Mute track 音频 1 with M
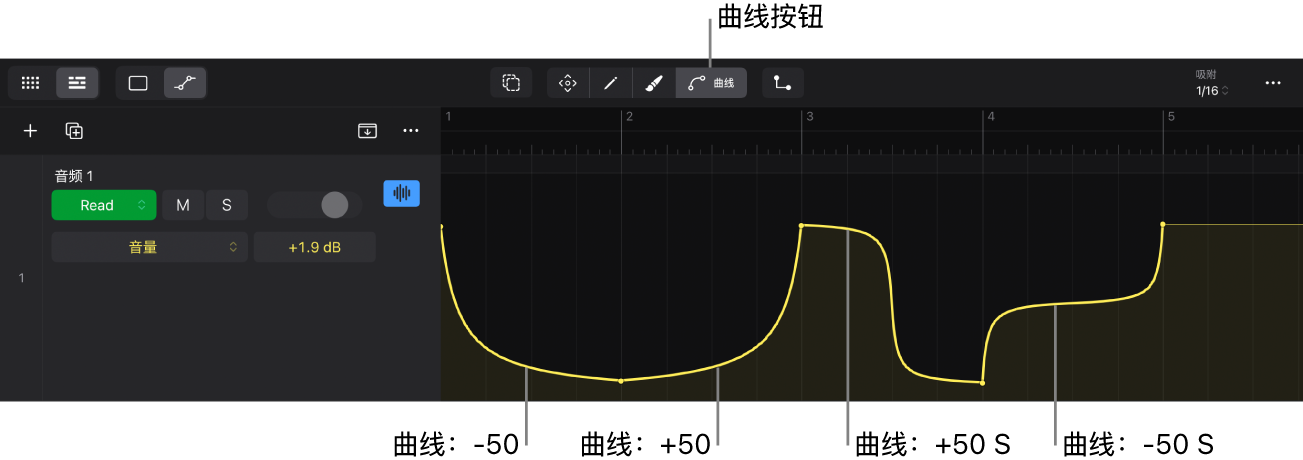Screen dimensions: 1303x460 (x=183, y=205)
